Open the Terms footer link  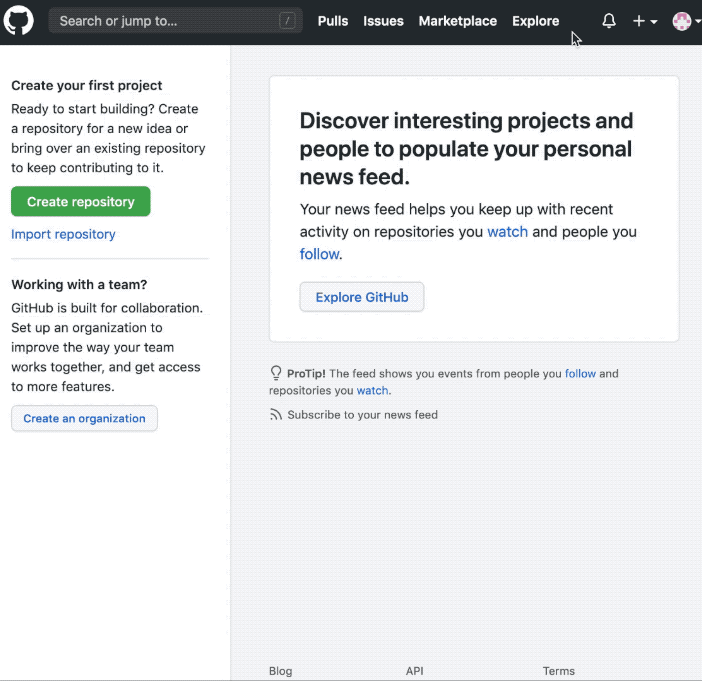(x=559, y=671)
